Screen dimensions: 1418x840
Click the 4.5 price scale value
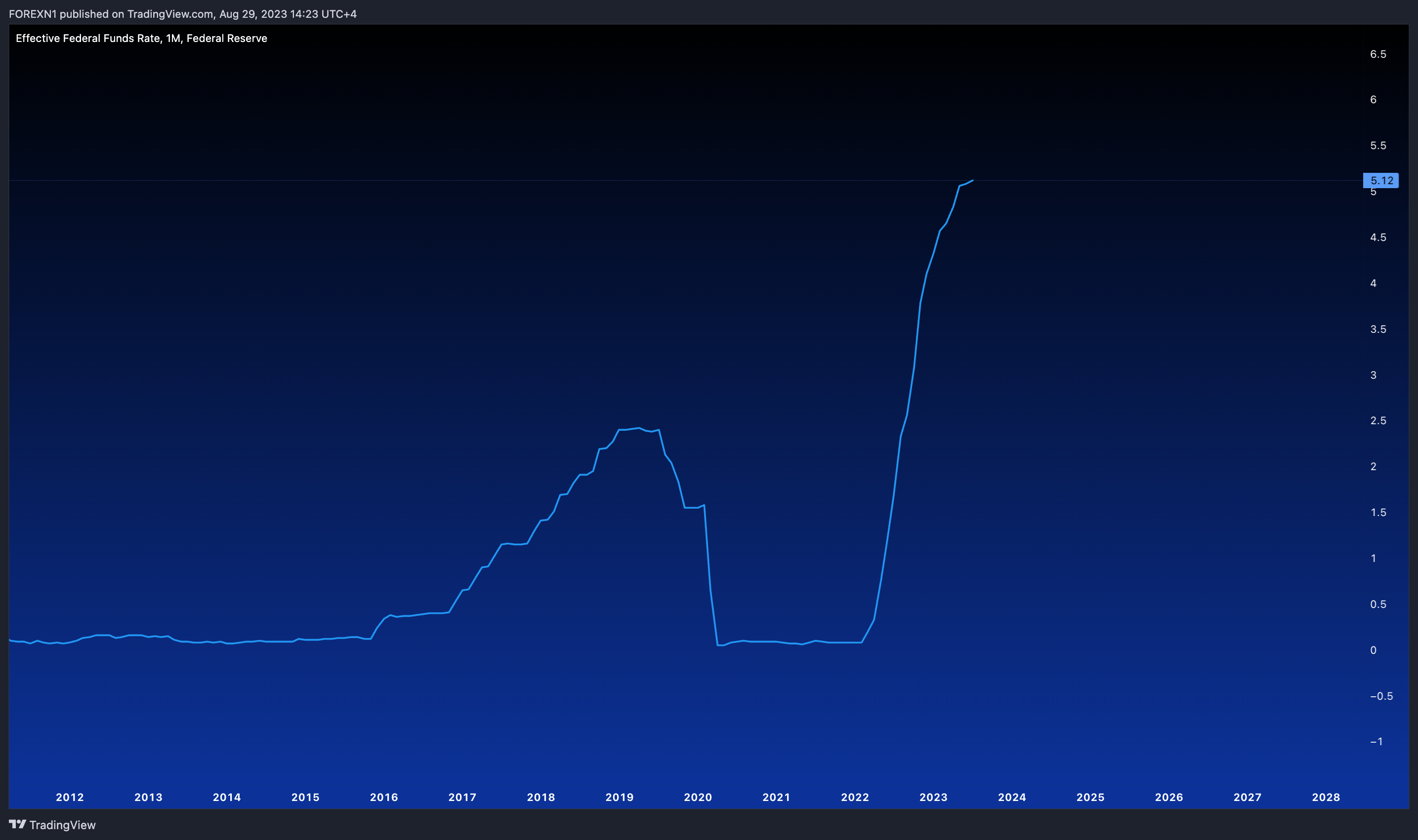tap(1378, 237)
